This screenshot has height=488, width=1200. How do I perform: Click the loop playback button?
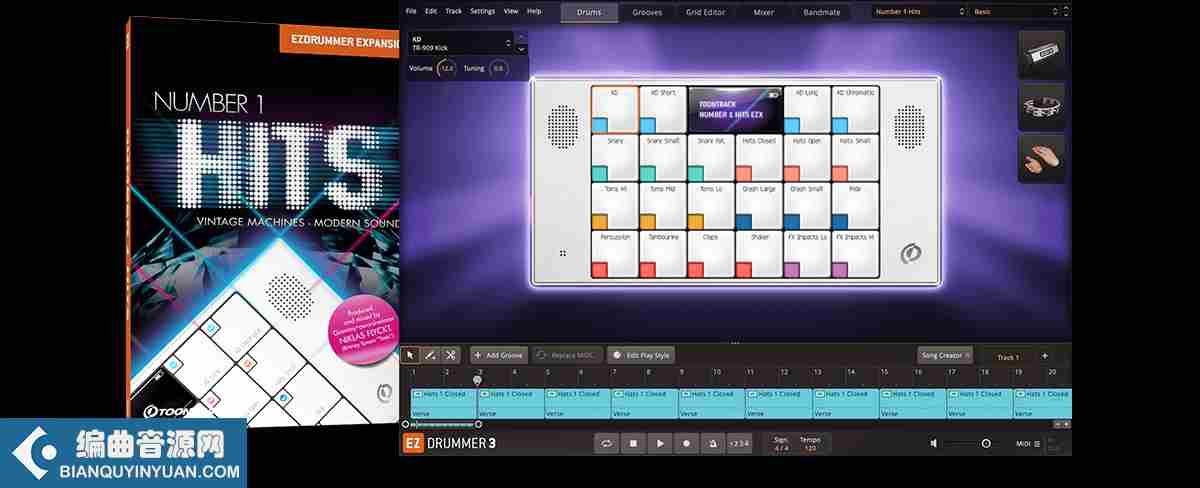click(x=606, y=442)
